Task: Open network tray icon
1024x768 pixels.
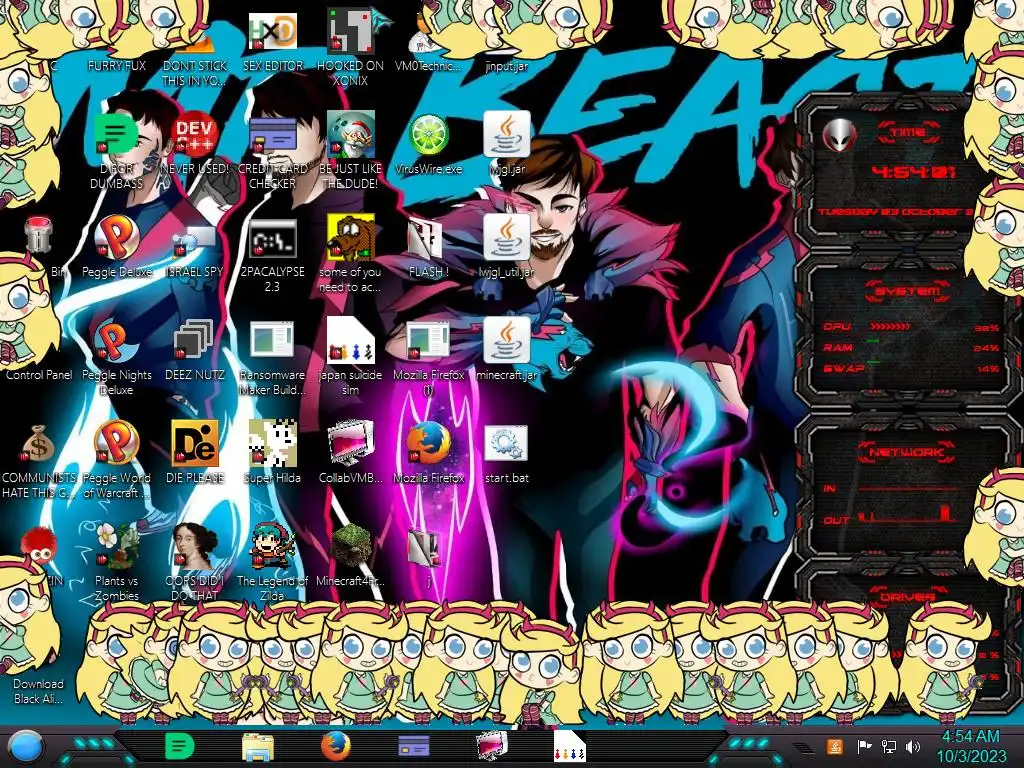Action: click(889, 746)
